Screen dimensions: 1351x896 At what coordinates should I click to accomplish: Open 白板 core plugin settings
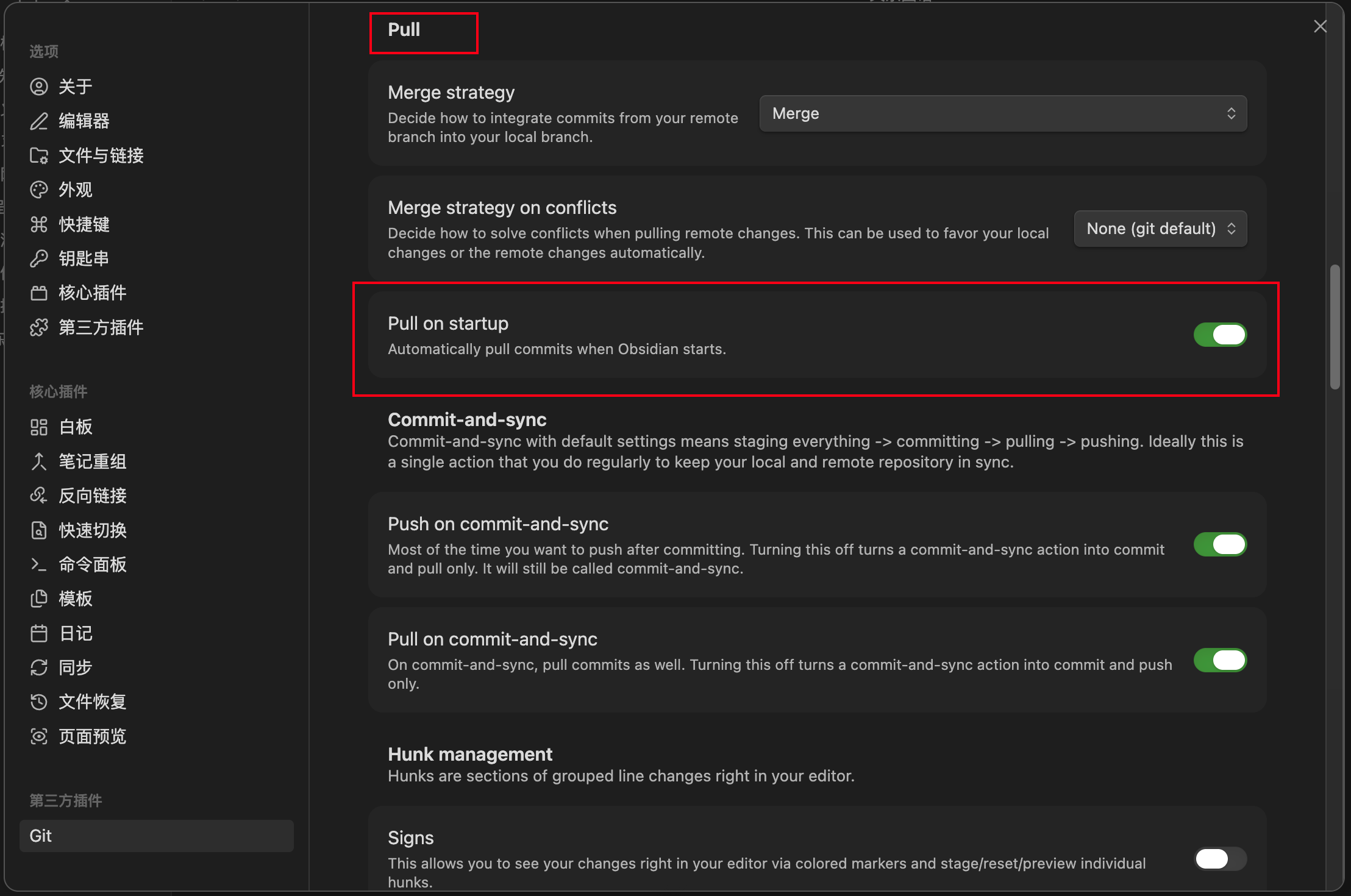pos(157,427)
